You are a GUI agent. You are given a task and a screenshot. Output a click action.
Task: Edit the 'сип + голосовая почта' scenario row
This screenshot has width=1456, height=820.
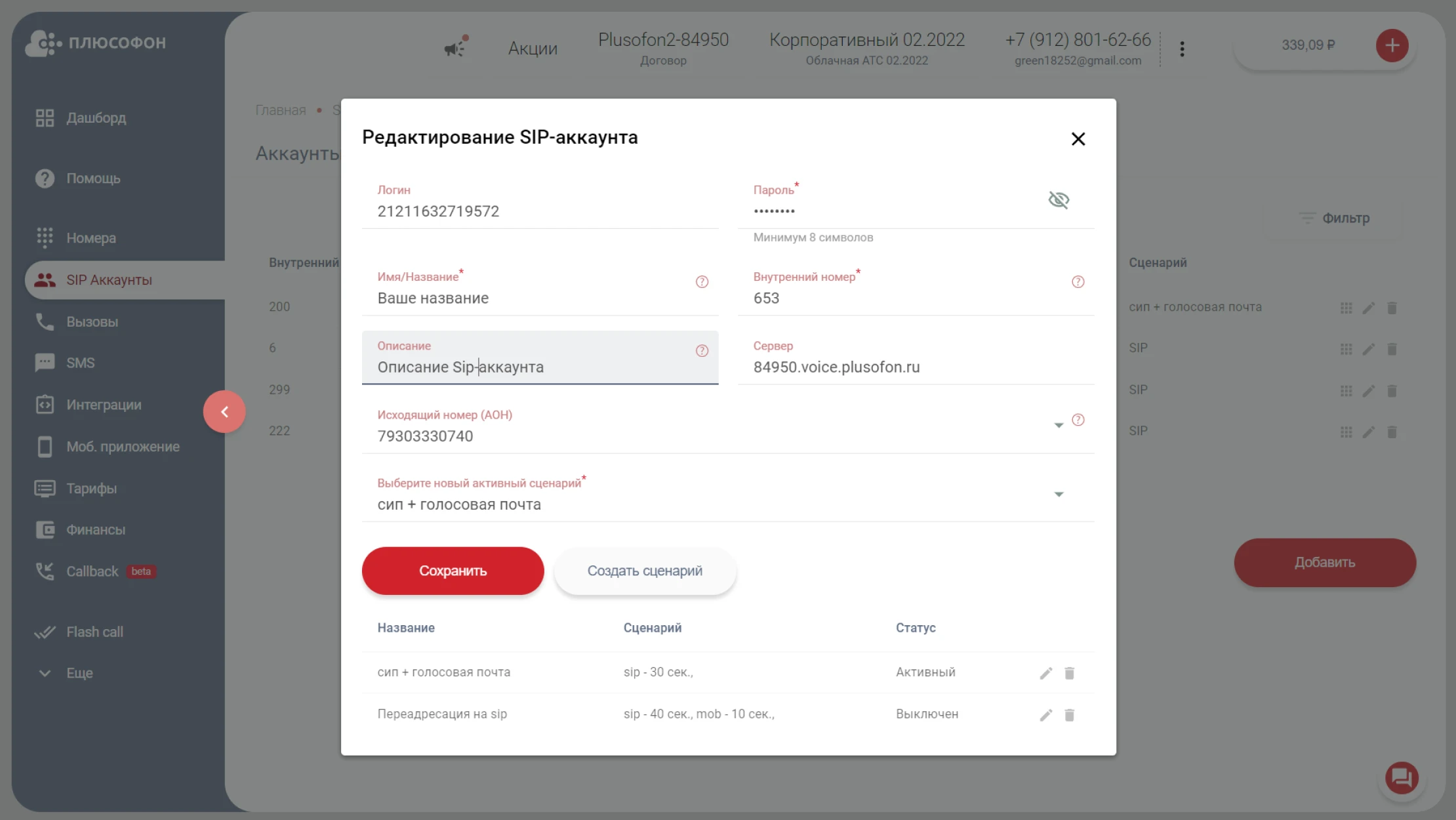pos(1045,673)
